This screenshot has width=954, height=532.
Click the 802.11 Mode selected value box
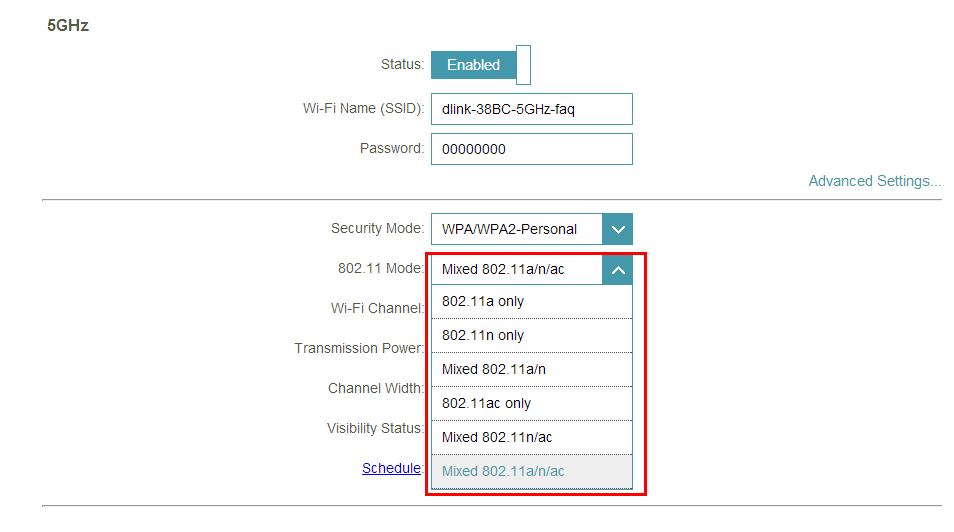(x=516, y=269)
